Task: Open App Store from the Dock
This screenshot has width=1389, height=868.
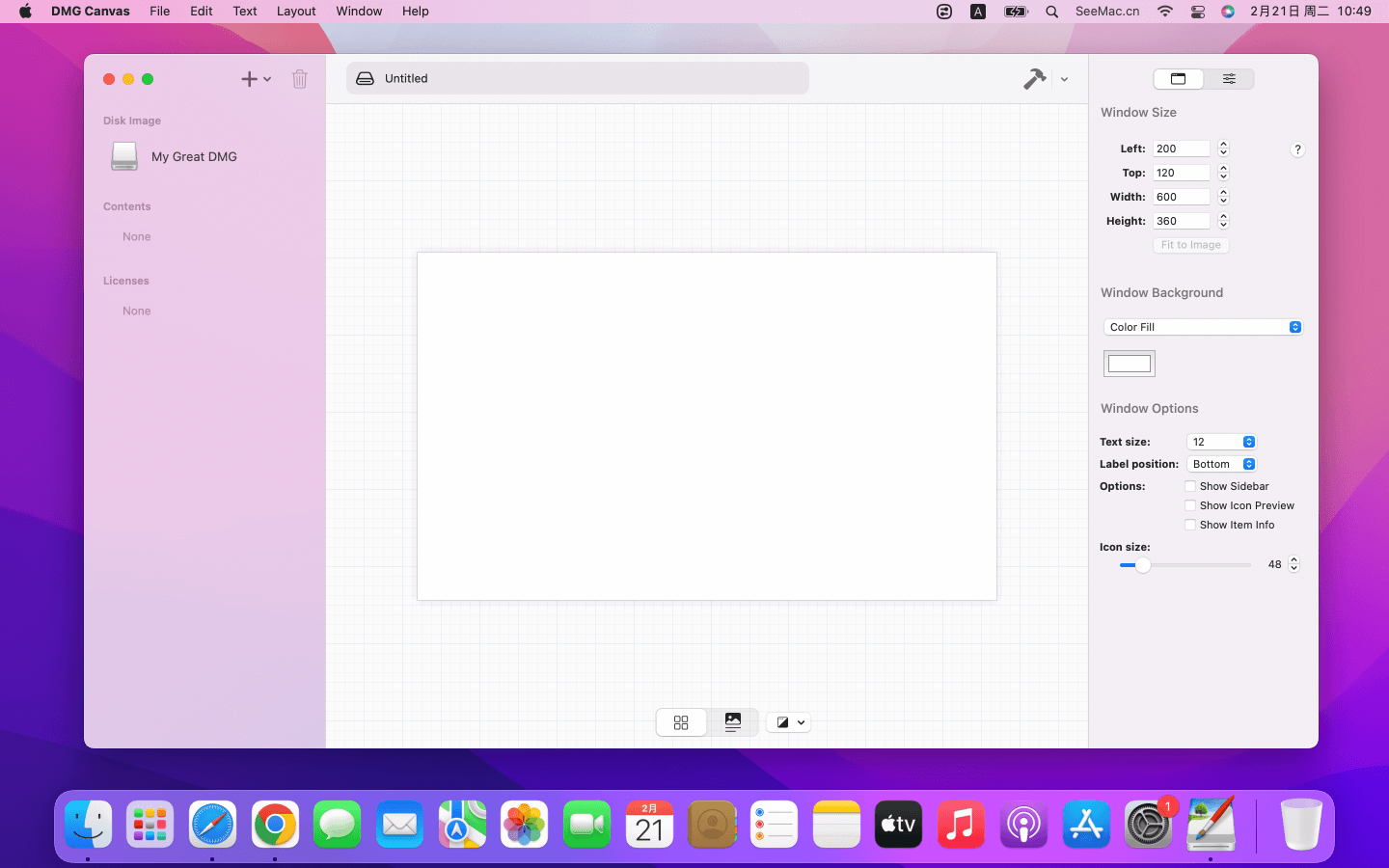Action: (1086, 825)
